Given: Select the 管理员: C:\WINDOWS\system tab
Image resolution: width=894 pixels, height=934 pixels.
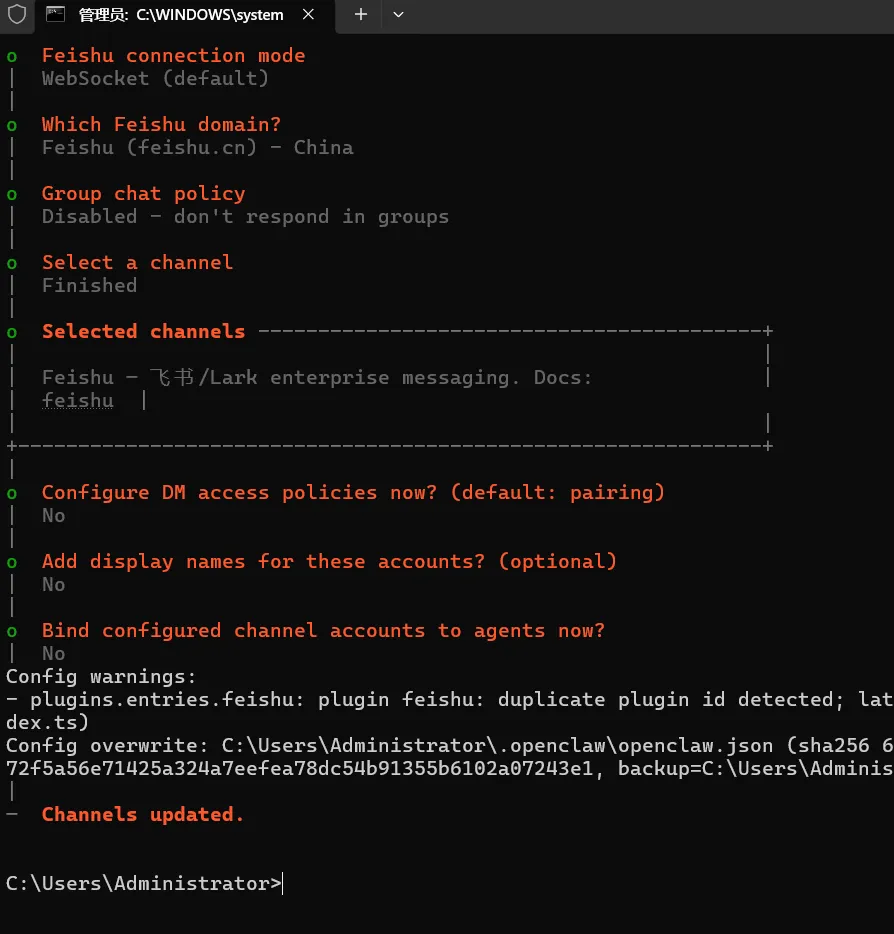Looking at the screenshot, I should click(x=185, y=15).
